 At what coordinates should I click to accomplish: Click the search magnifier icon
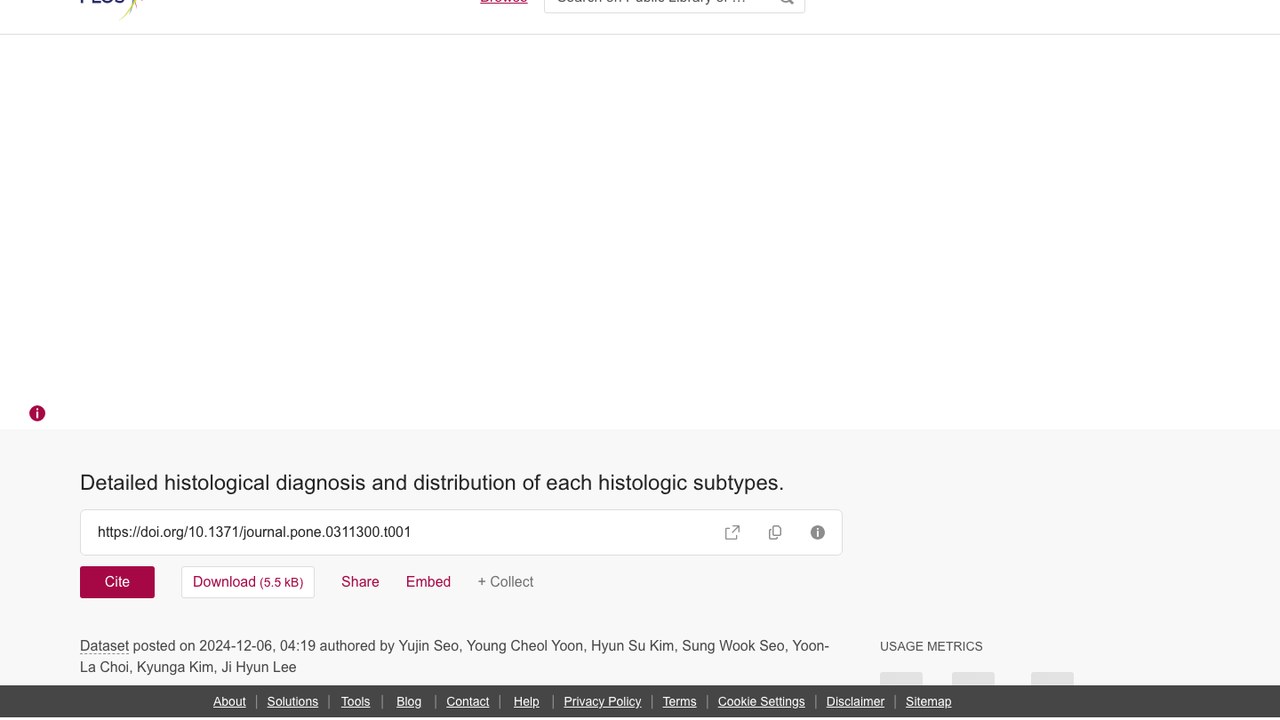click(787, 3)
